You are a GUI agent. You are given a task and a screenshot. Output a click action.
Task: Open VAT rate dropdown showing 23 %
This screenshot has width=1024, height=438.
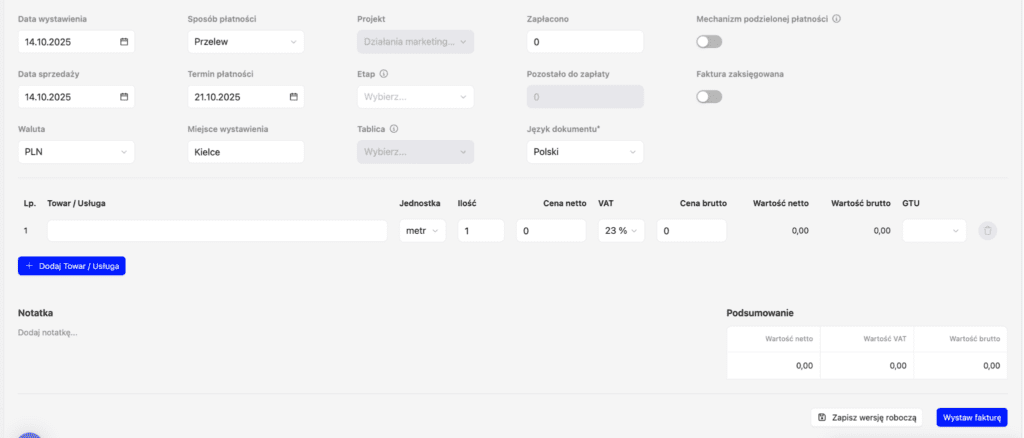point(620,231)
